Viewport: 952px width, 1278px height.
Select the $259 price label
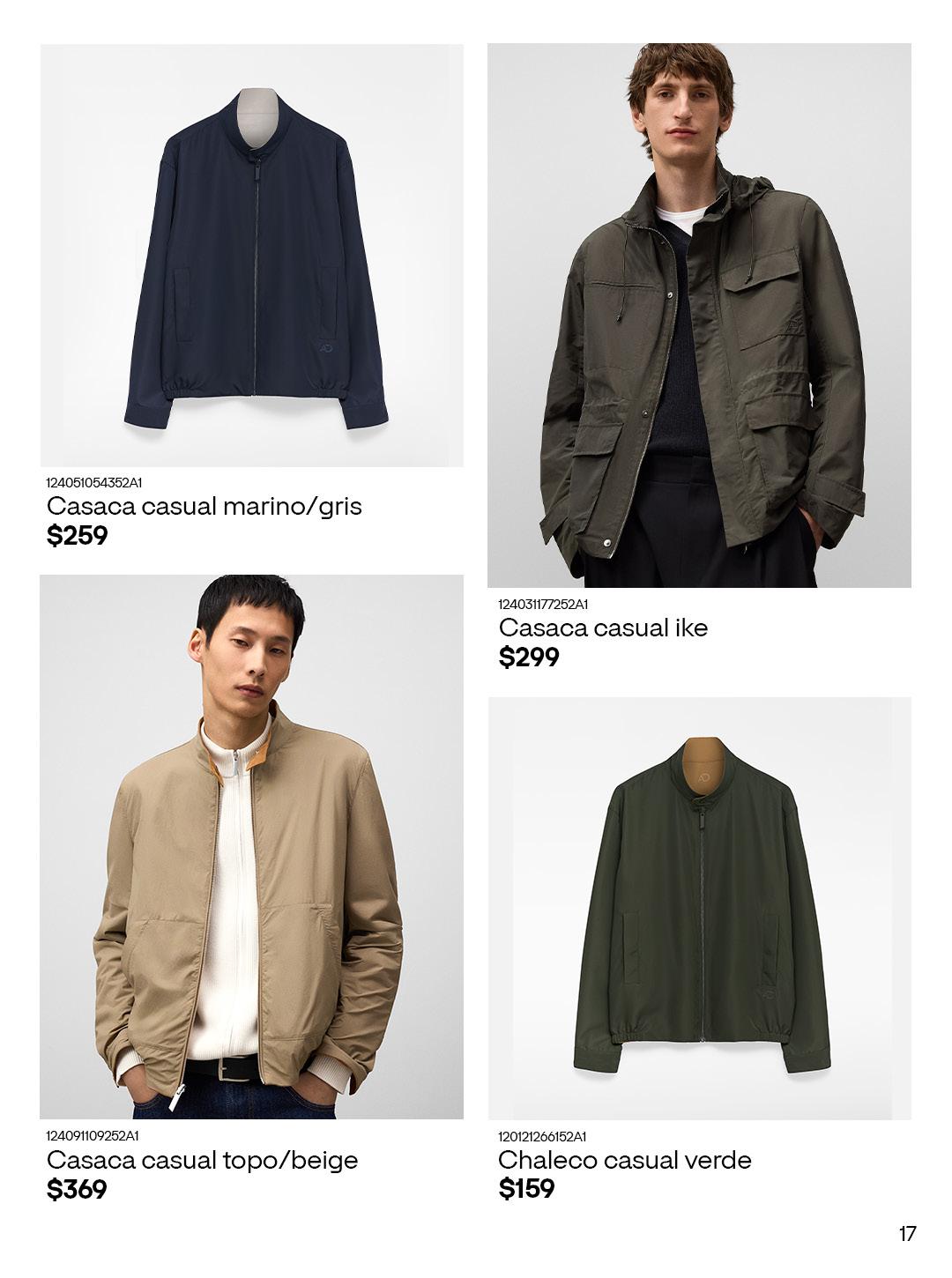pyautogui.click(x=78, y=536)
